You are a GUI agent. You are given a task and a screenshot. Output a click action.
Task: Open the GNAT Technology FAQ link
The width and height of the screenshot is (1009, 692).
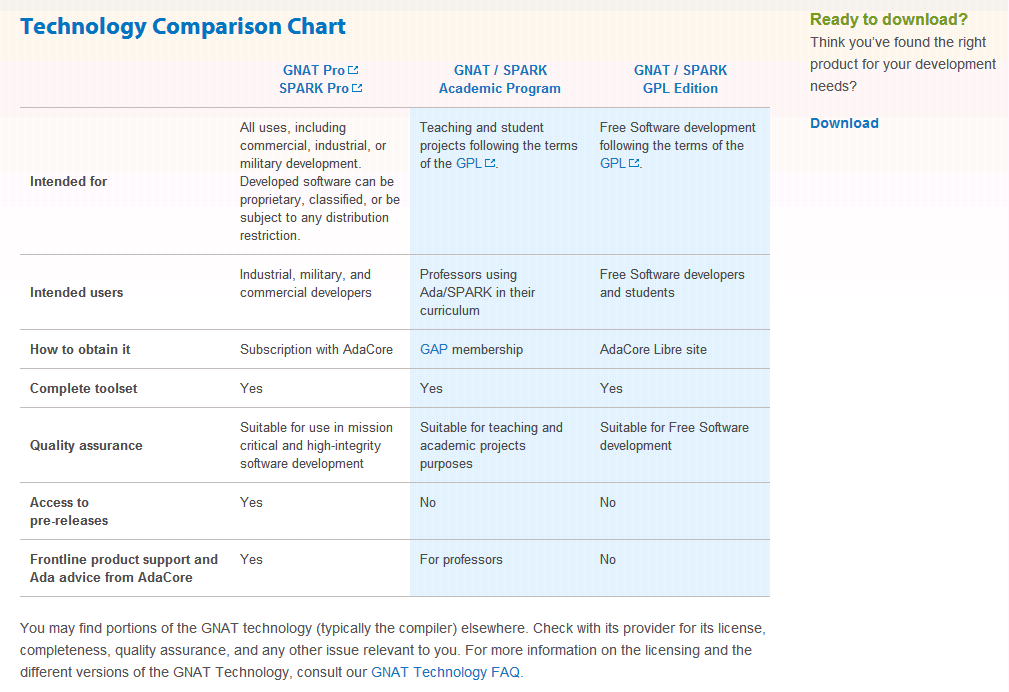pos(445,672)
